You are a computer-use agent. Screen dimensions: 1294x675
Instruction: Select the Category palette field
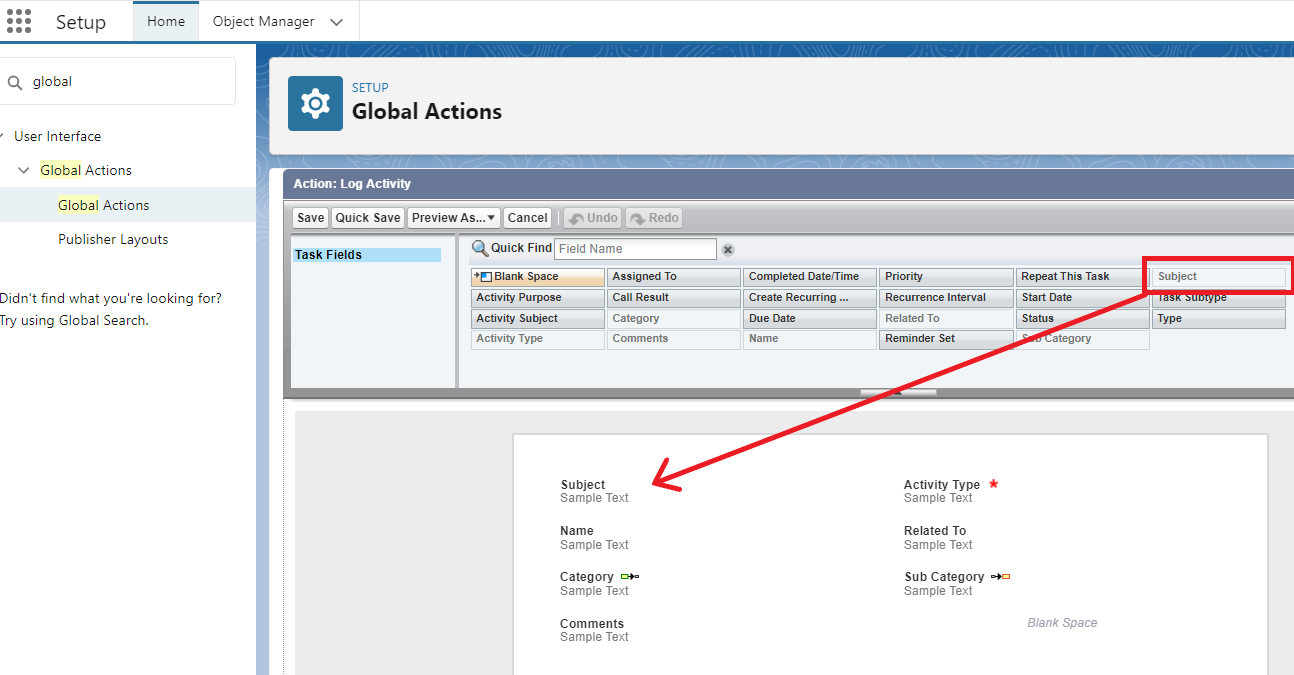674,319
